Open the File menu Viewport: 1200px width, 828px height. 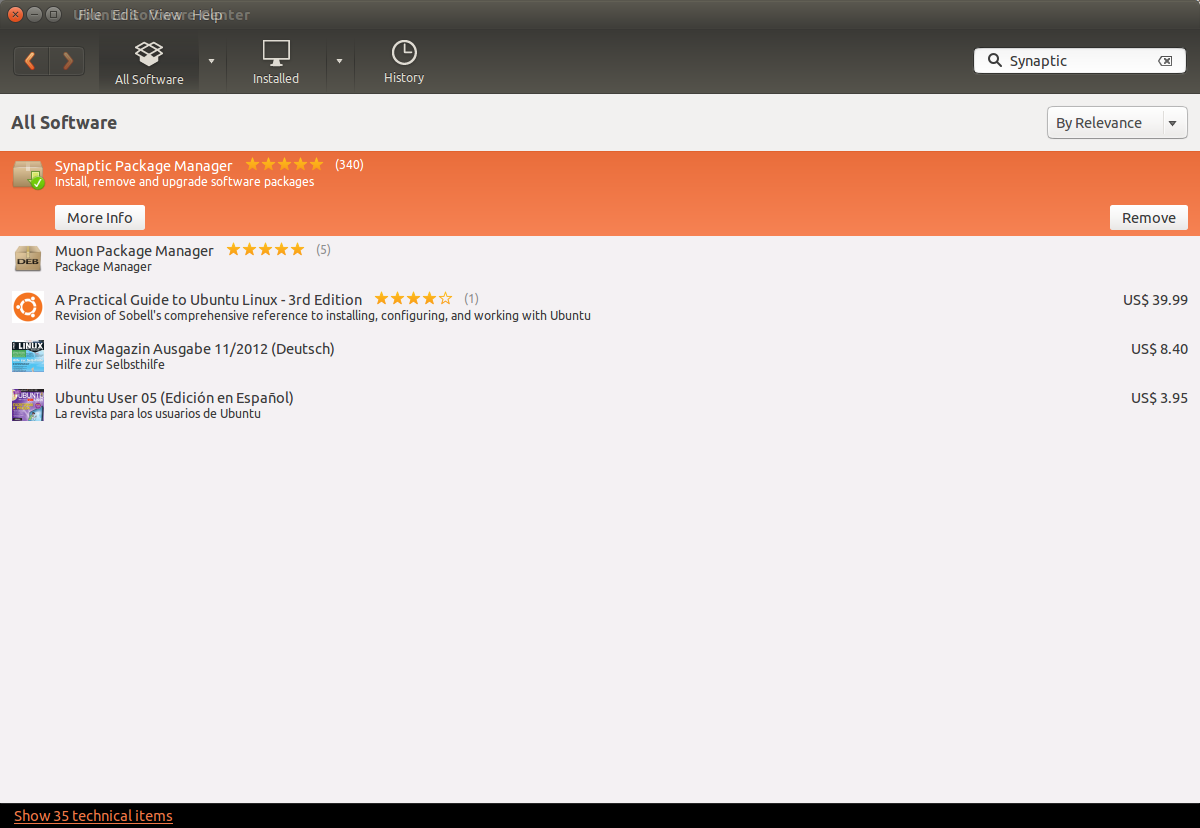tap(89, 15)
